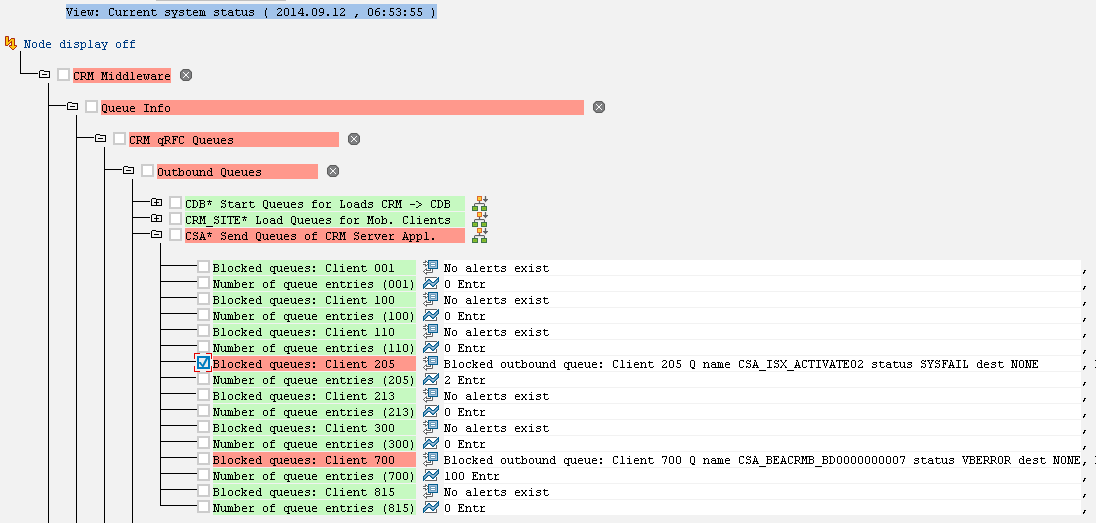Click the Current system status view header
Image resolution: width=1096 pixels, height=523 pixels.
point(251,12)
